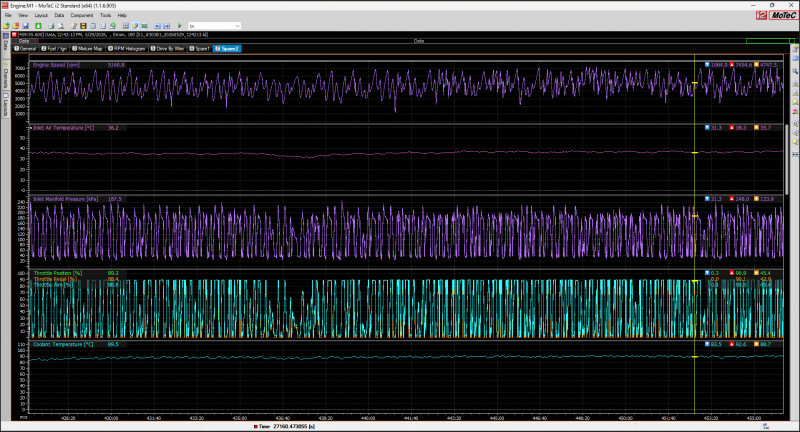Click the highlighted yellow folder toolbar icon
This screenshot has height=432, width=800.
(x=135, y=26)
